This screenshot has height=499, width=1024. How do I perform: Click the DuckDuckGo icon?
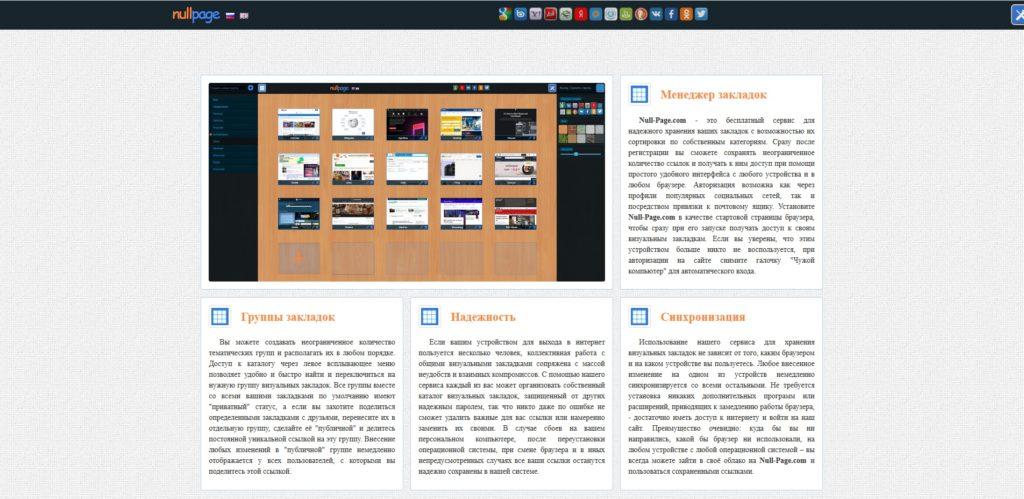point(641,14)
